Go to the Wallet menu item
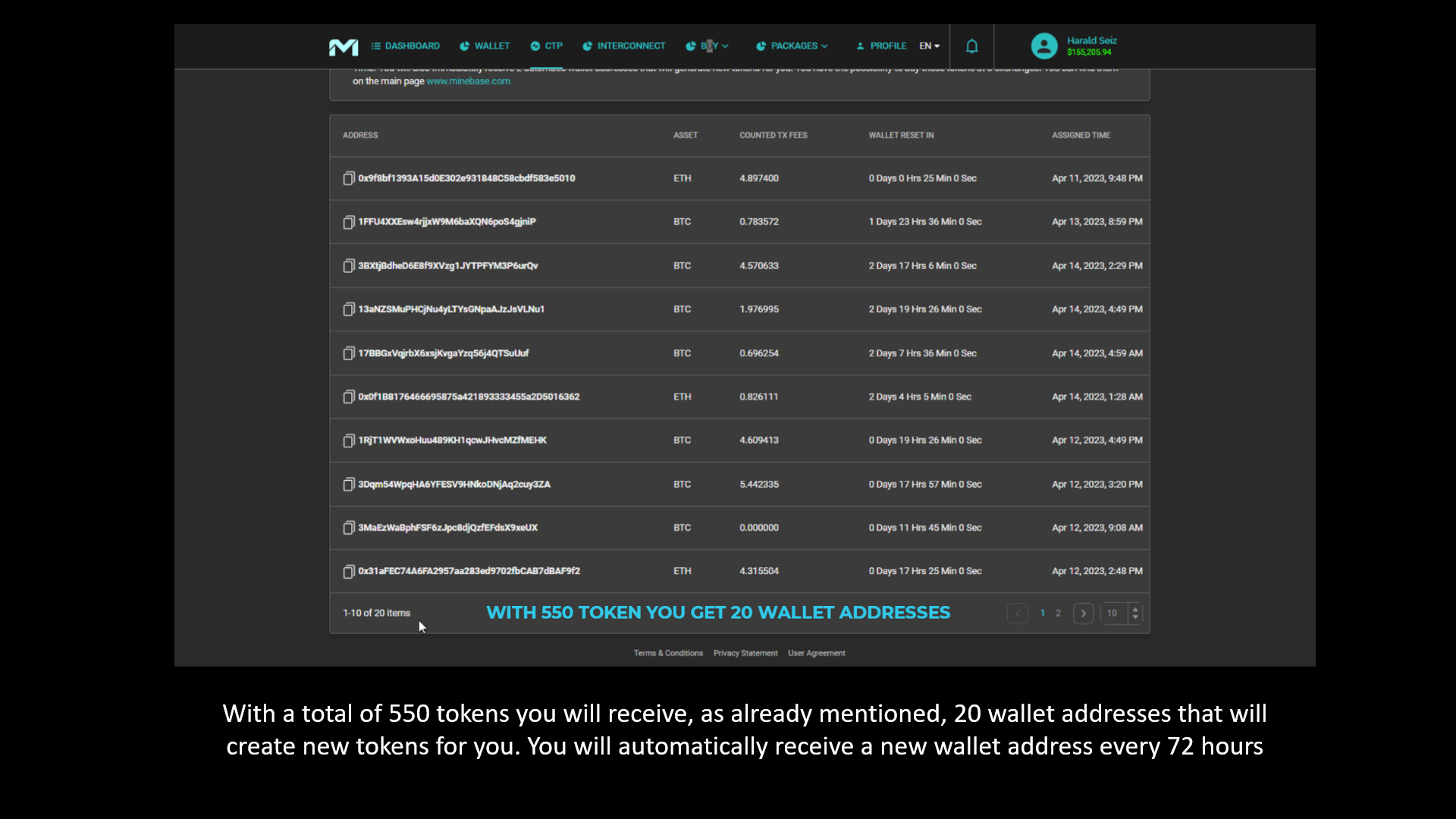 (485, 46)
